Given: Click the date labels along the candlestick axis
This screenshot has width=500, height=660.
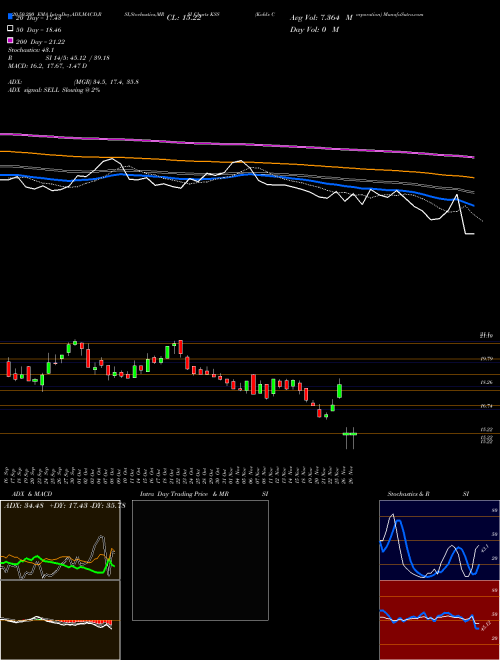Looking at the screenshot, I should (180, 475).
